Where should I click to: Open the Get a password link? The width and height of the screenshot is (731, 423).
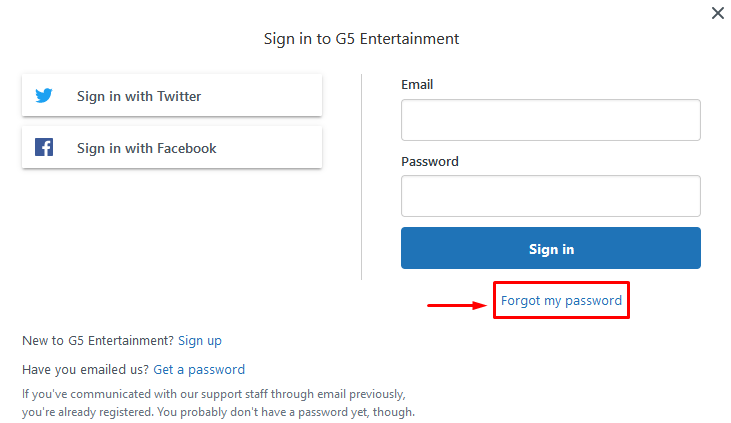pos(199,370)
